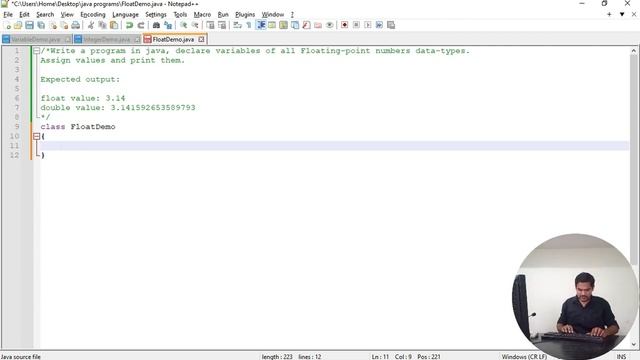
Task: Open the File menu
Action: (8, 14)
